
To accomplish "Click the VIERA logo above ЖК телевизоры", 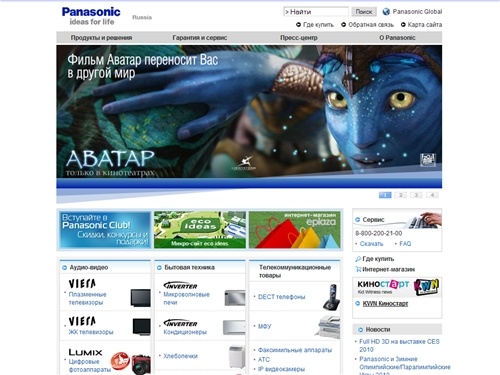I will pyautogui.click(x=82, y=321).
